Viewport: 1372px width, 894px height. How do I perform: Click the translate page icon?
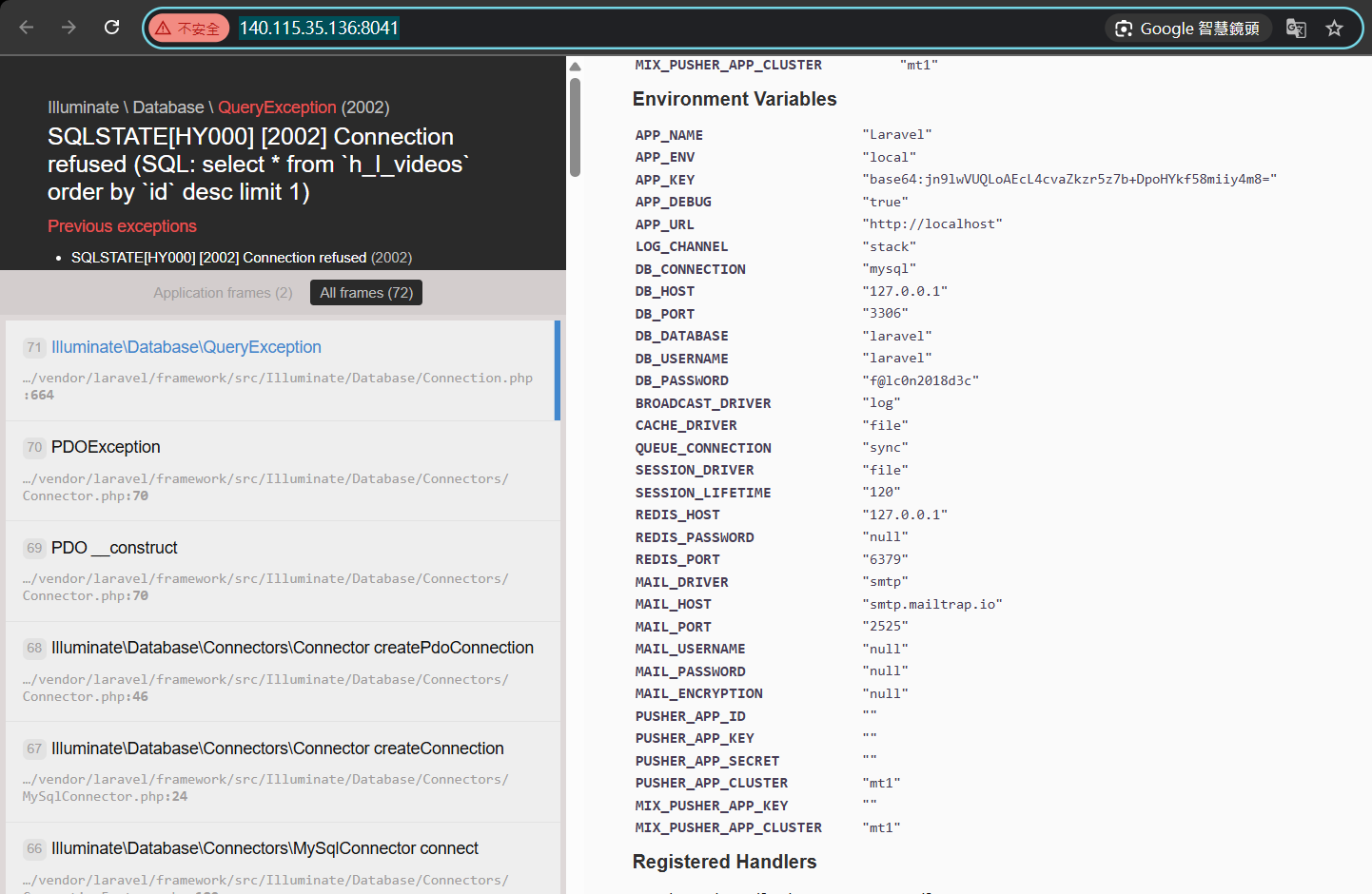point(1296,29)
